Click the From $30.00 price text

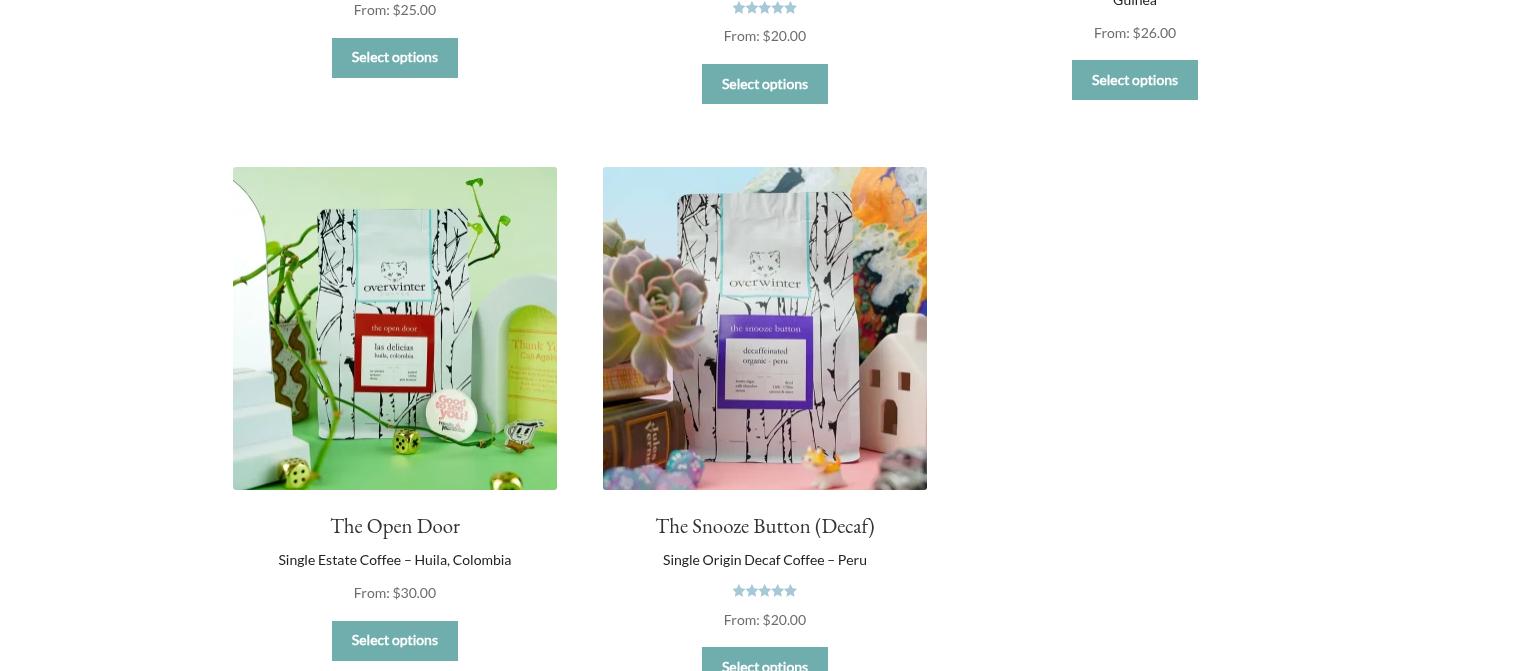pos(395,593)
